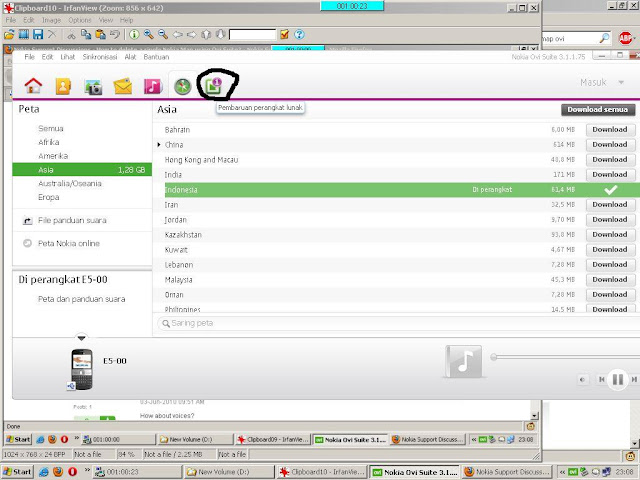Expand hidden quick launch icons in bottom taskbar
Viewport: 640px width, 480px height.
(87, 471)
